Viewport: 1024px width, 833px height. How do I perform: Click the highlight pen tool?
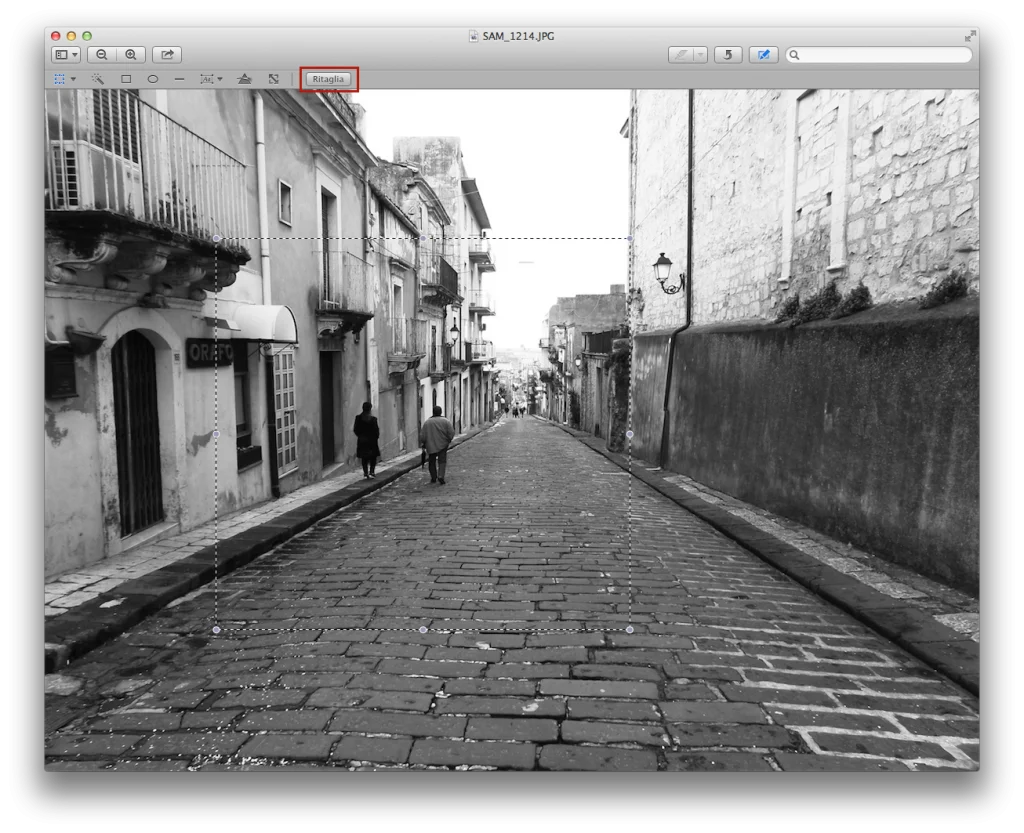pyautogui.click(x=681, y=55)
